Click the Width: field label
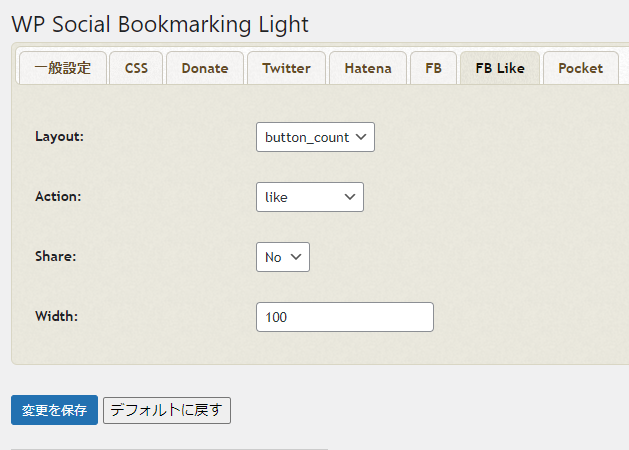Image resolution: width=629 pixels, height=450 pixels. [56, 317]
